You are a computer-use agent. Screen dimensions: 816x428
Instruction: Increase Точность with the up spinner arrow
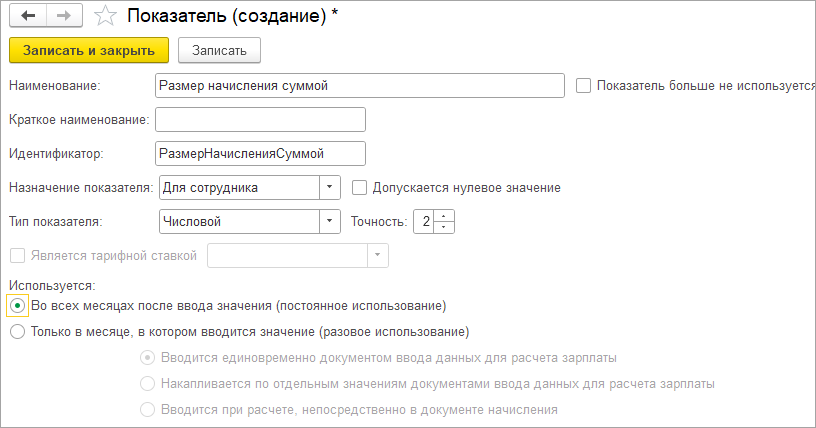pyautogui.click(x=443, y=216)
